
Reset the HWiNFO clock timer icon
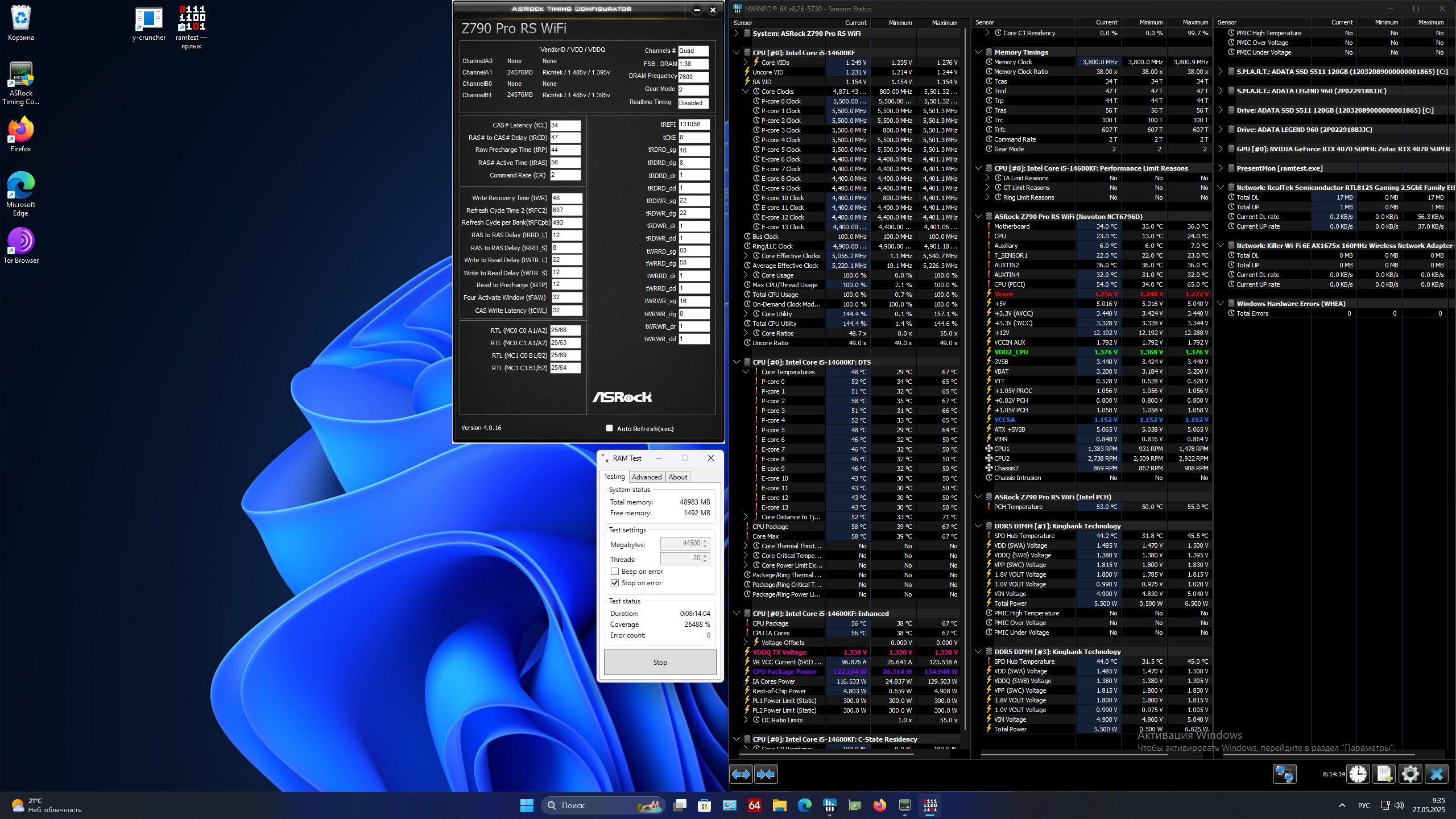point(1358,774)
